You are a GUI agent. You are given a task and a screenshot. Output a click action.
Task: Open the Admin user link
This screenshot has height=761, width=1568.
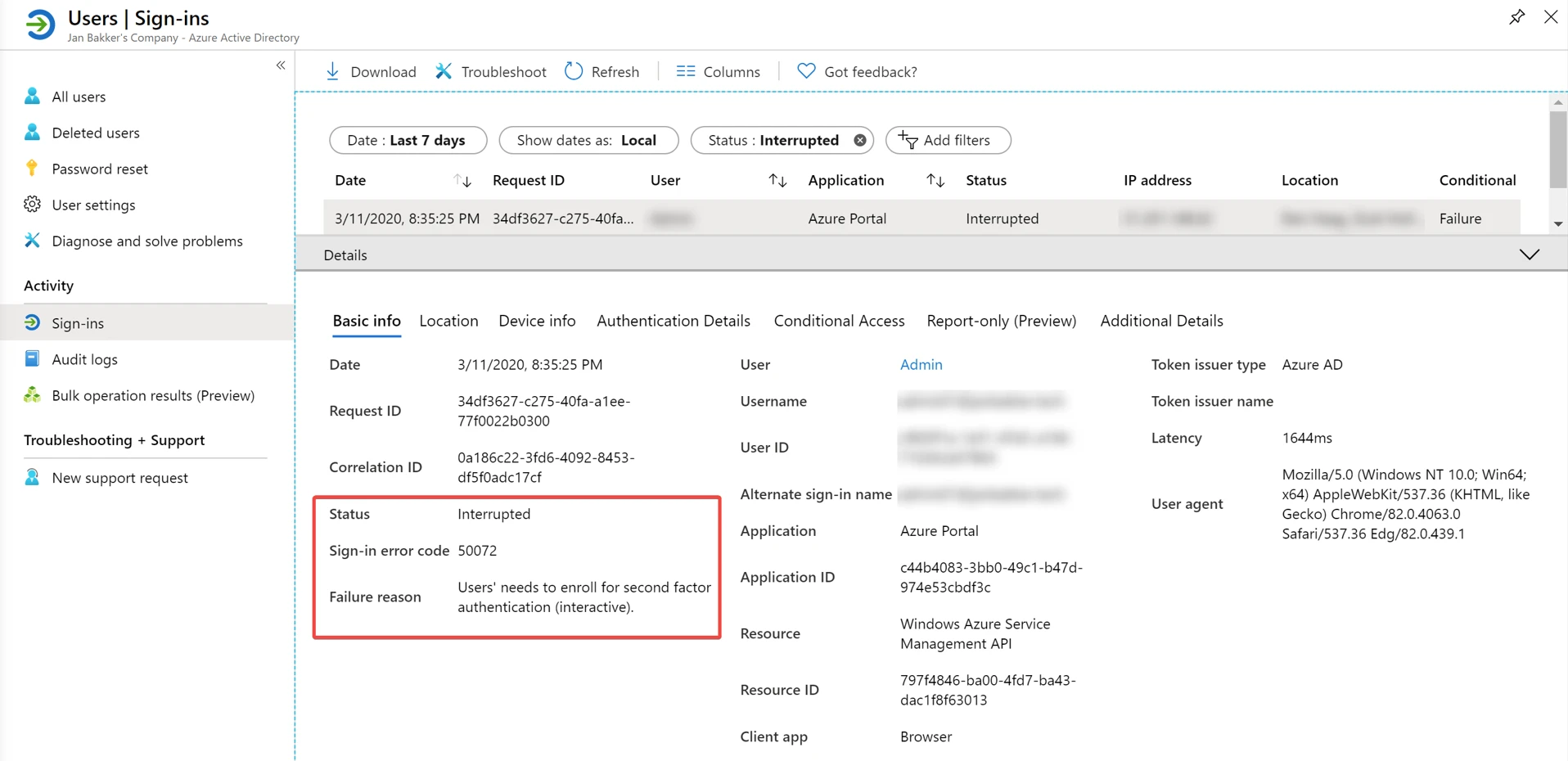[921, 364]
